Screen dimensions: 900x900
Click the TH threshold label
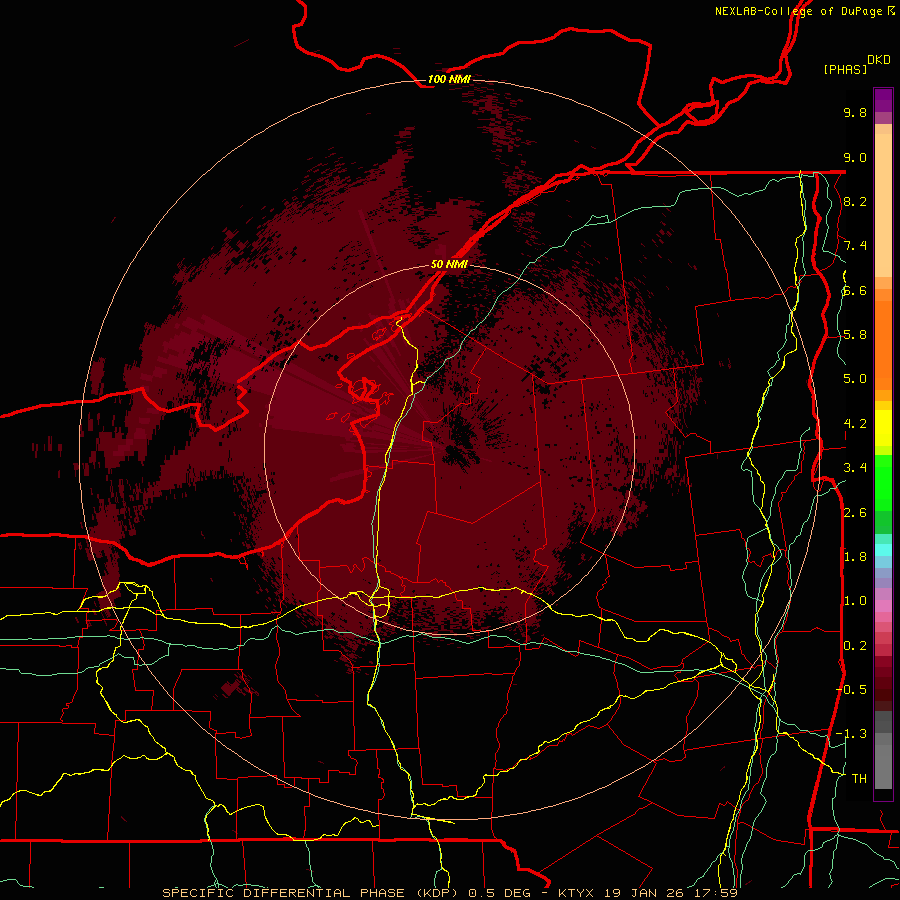(859, 779)
